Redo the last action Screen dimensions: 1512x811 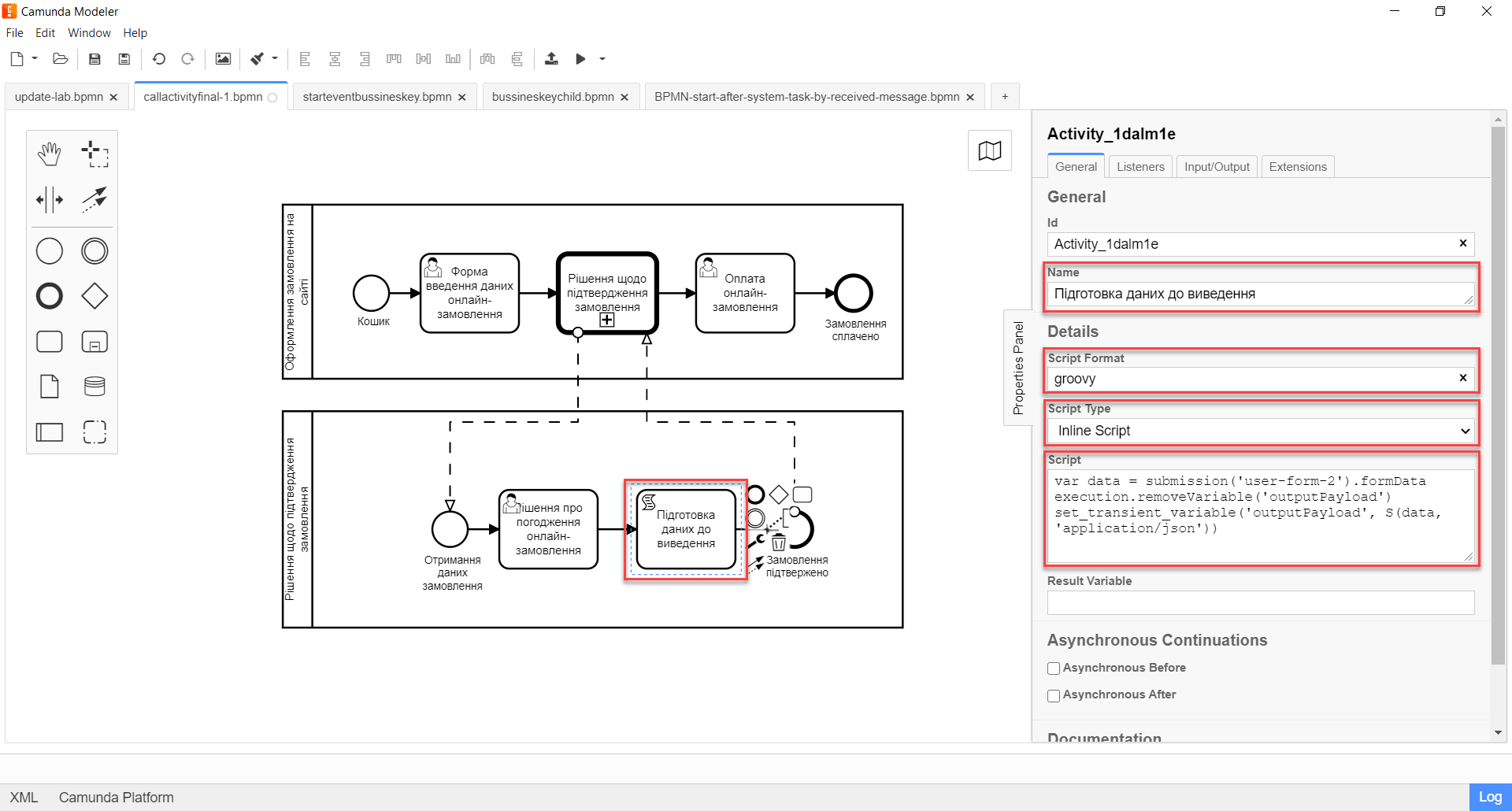188,59
